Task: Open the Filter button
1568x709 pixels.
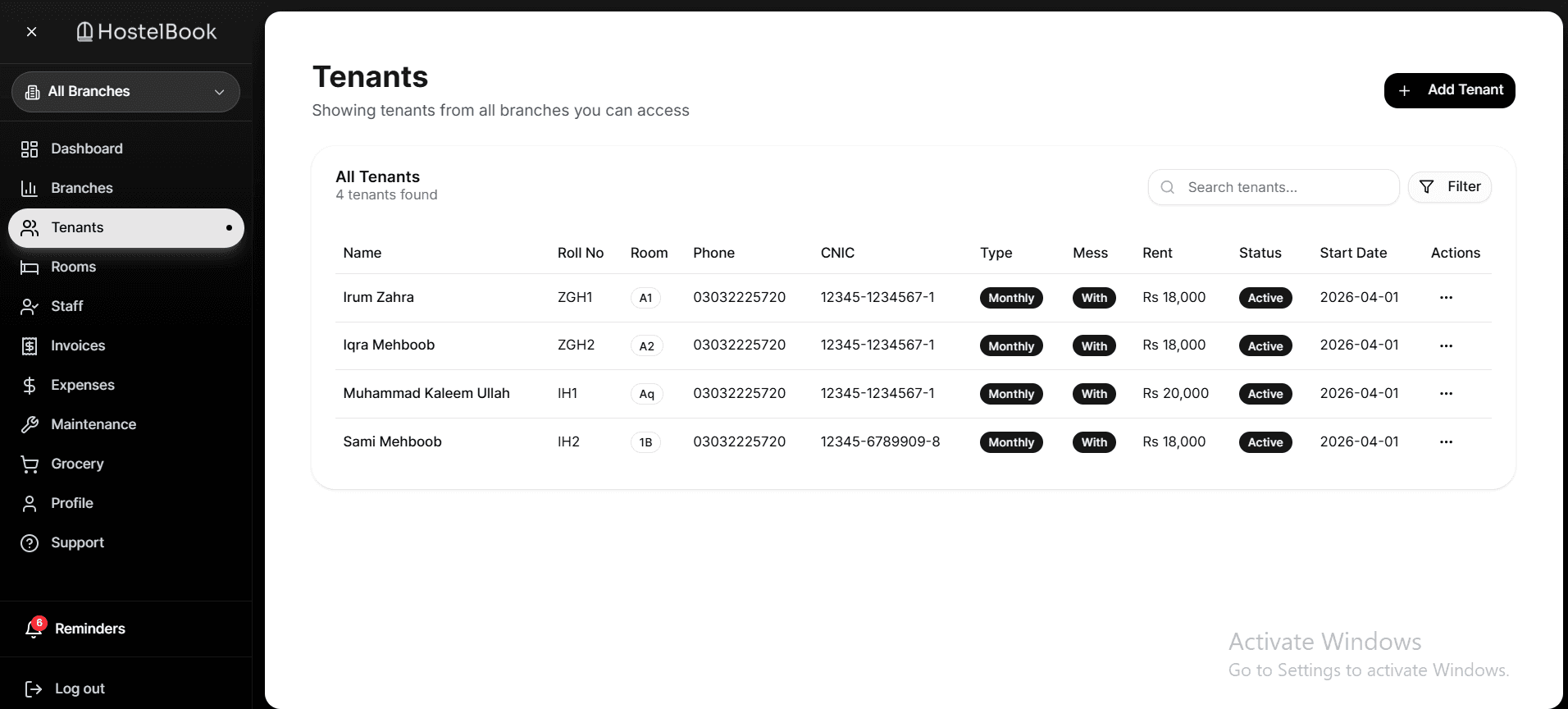Action: 1449,187
